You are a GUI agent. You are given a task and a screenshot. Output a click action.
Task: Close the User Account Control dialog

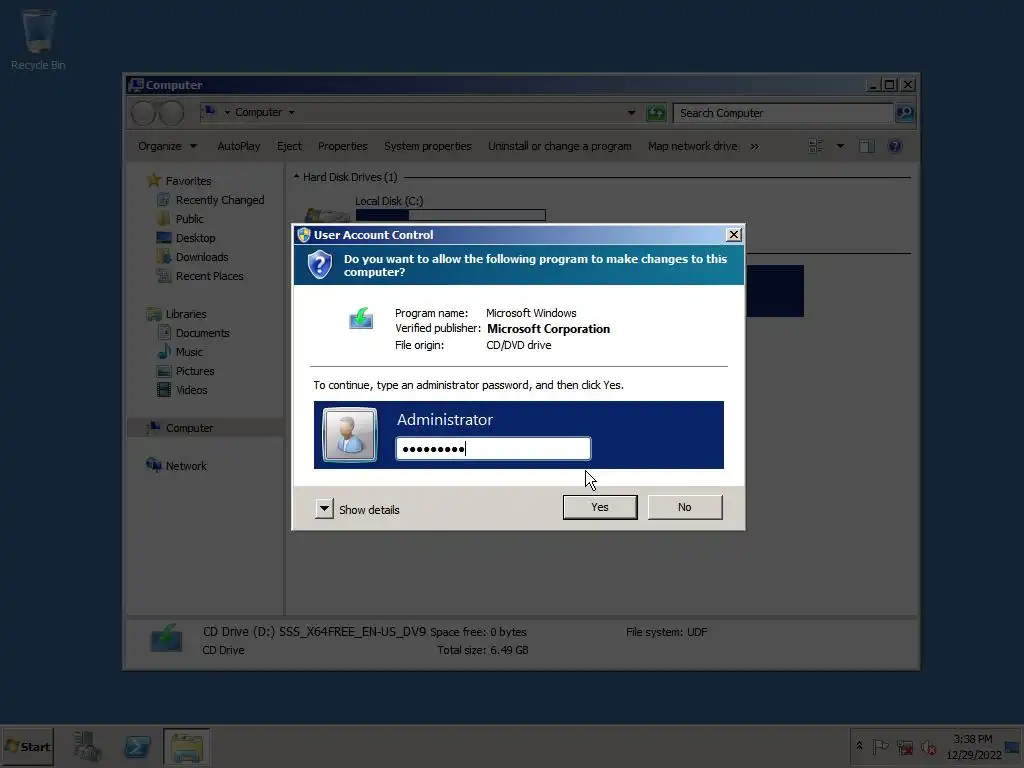(733, 234)
